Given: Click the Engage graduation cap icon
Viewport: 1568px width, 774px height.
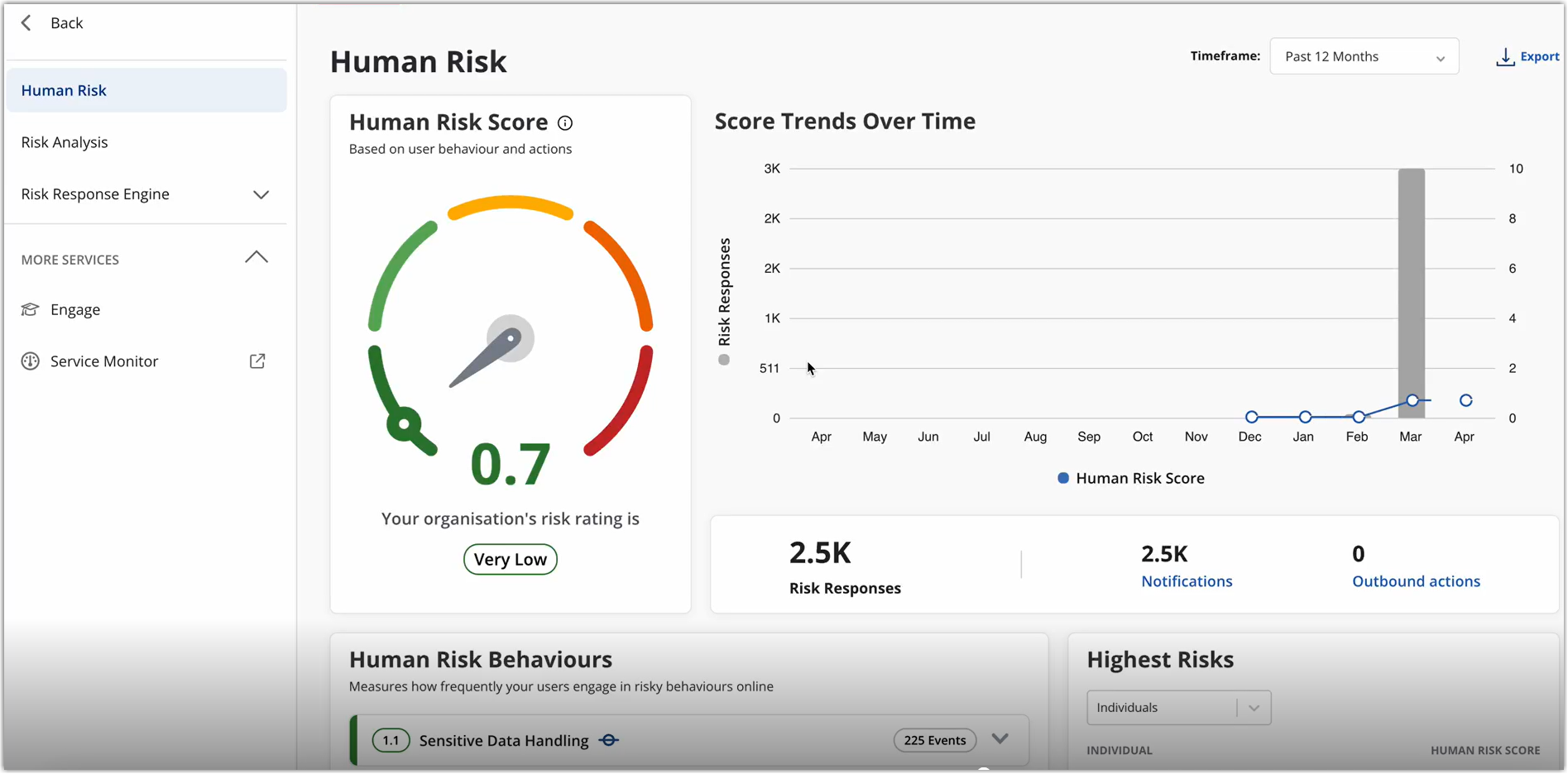Looking at the screenshot, I should tap(31, 309).
